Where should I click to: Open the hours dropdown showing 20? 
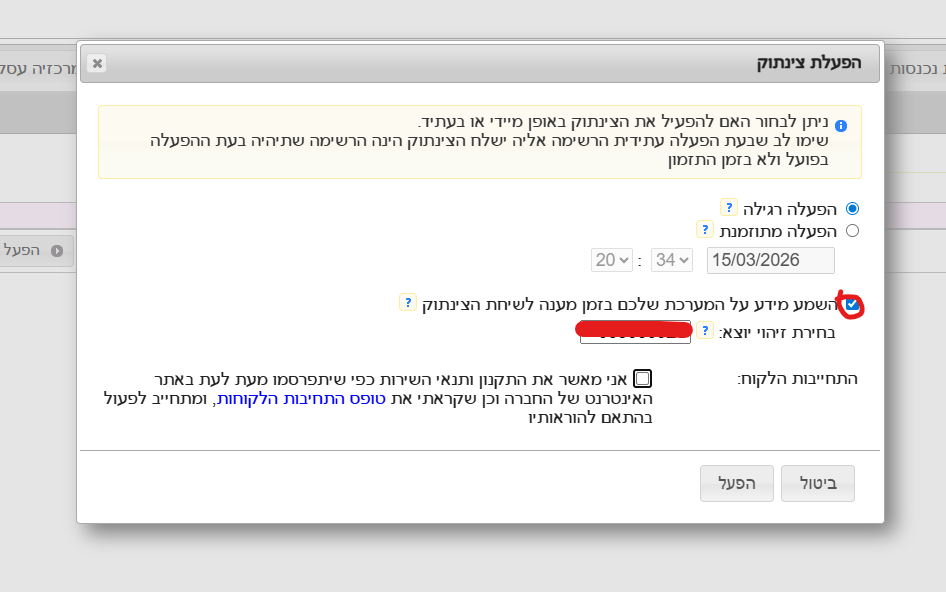[x=611, y=259]
